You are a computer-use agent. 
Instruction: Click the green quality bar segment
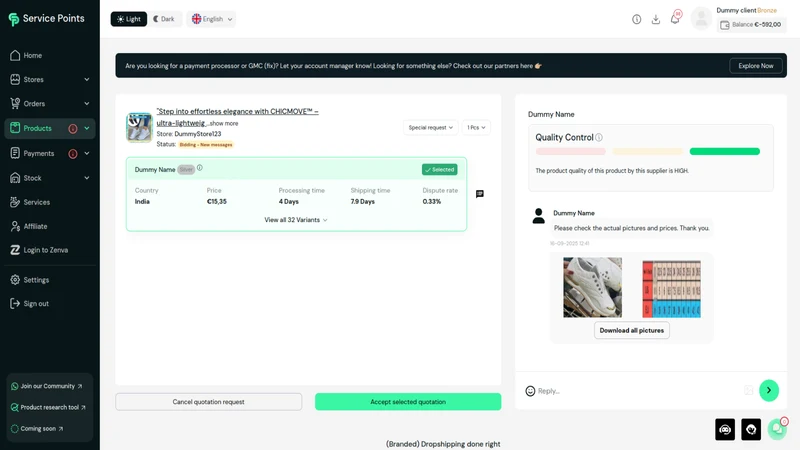(724, 152)
